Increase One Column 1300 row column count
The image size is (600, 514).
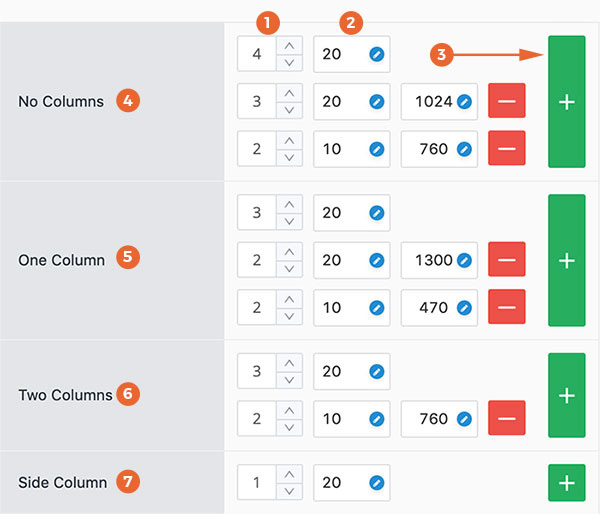point(289,252)
